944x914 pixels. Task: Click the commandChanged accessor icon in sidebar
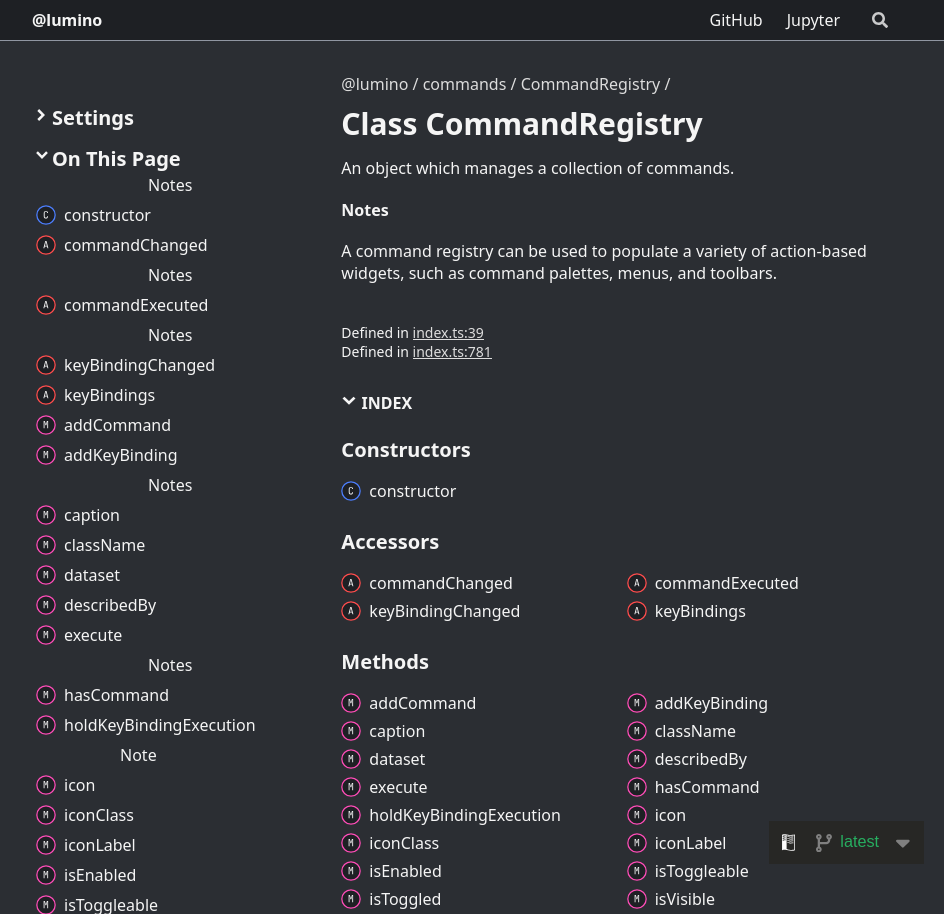[x=46, y=245]
